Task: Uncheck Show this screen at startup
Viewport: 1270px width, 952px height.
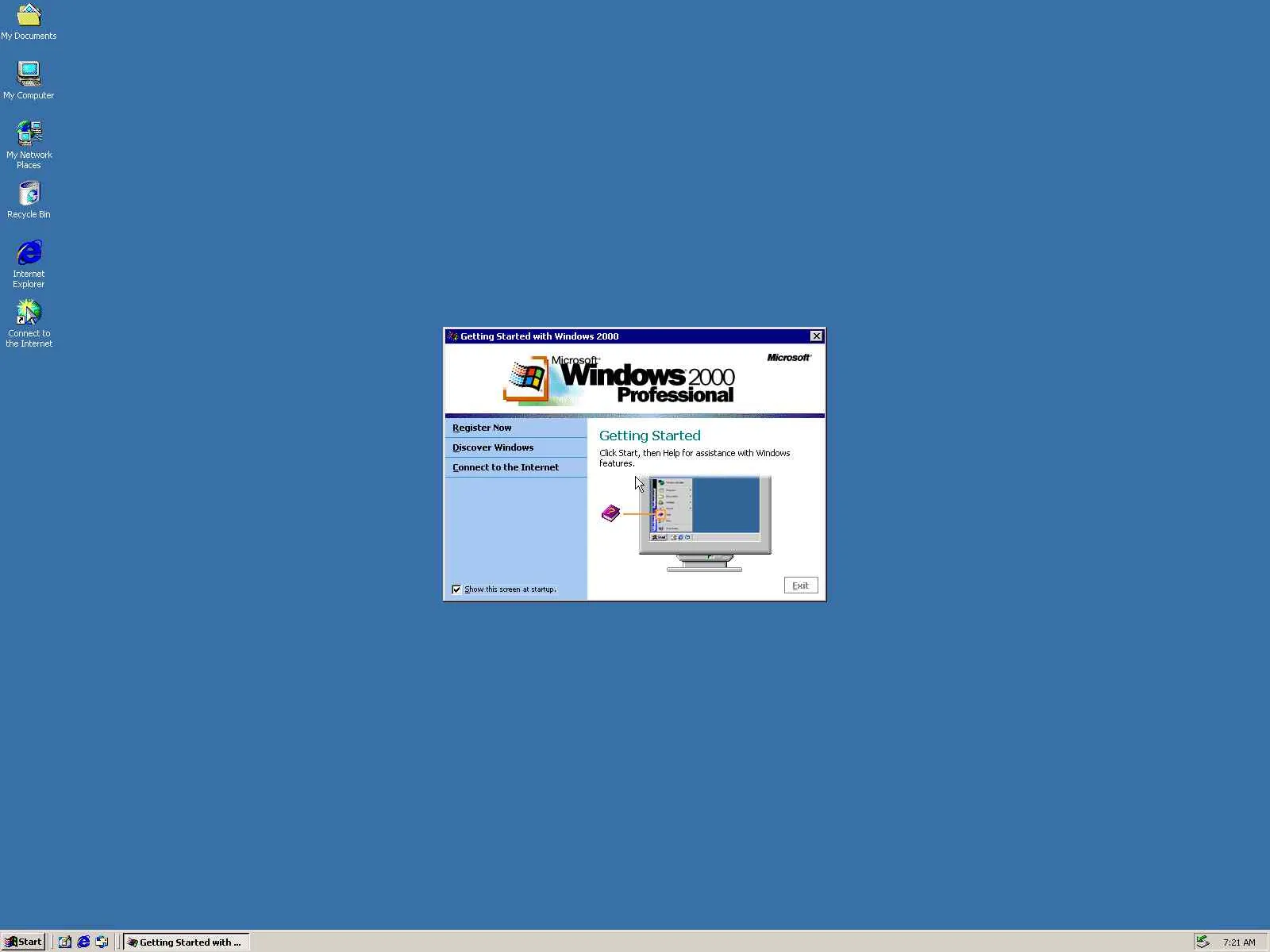Action: click(456, 589)
